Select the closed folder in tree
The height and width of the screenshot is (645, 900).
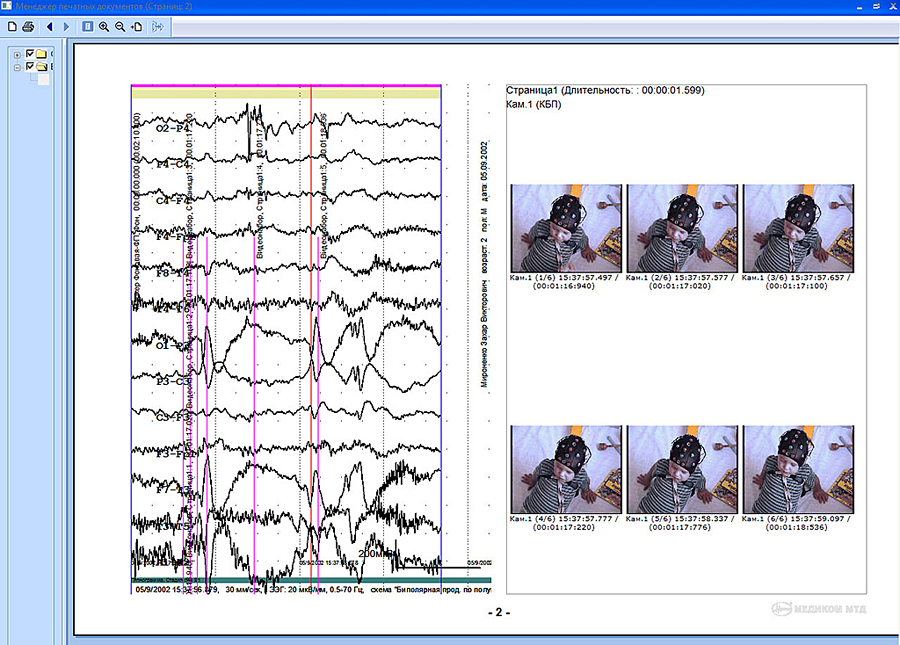point(42,54)
